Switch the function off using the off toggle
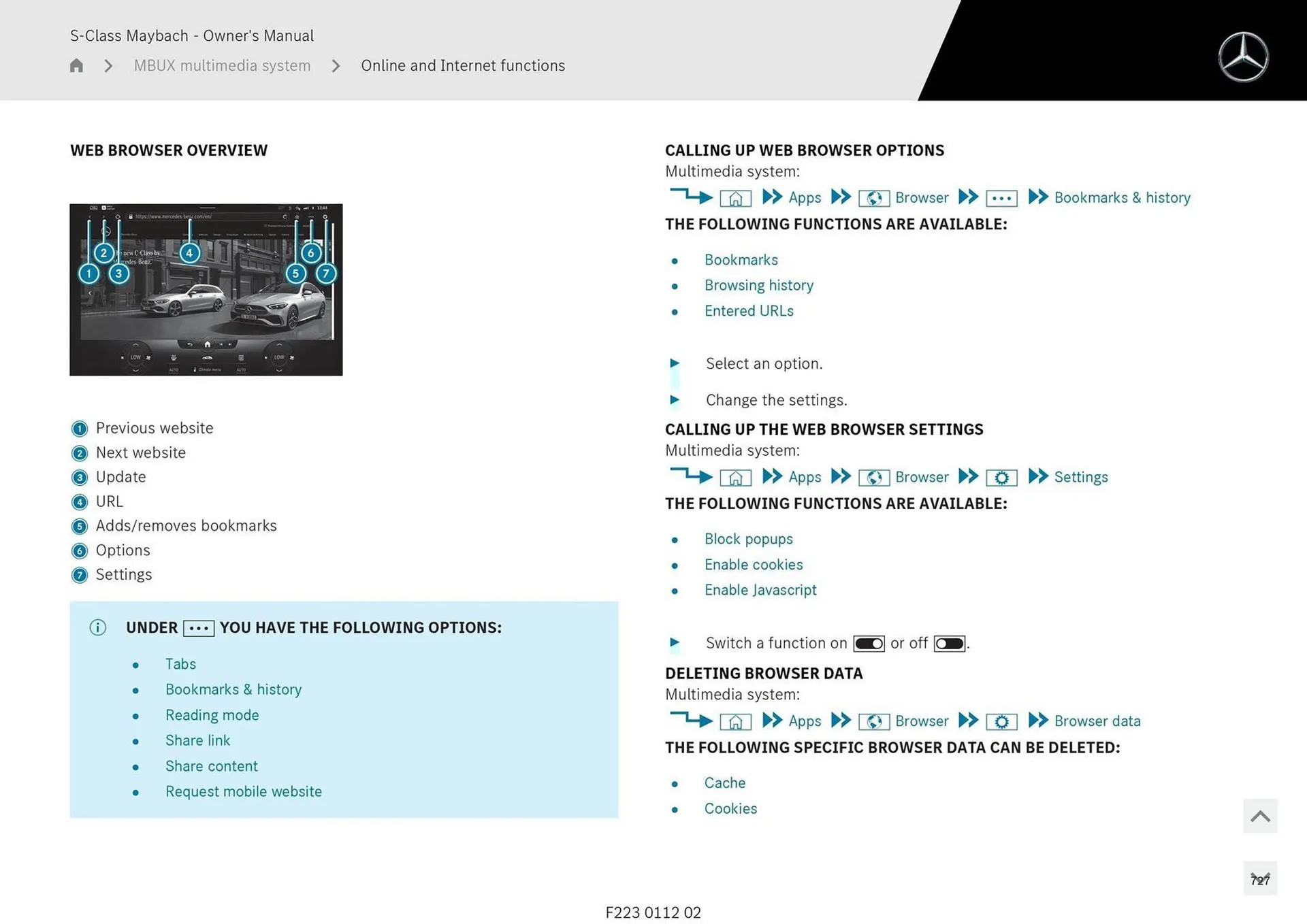 948,643
